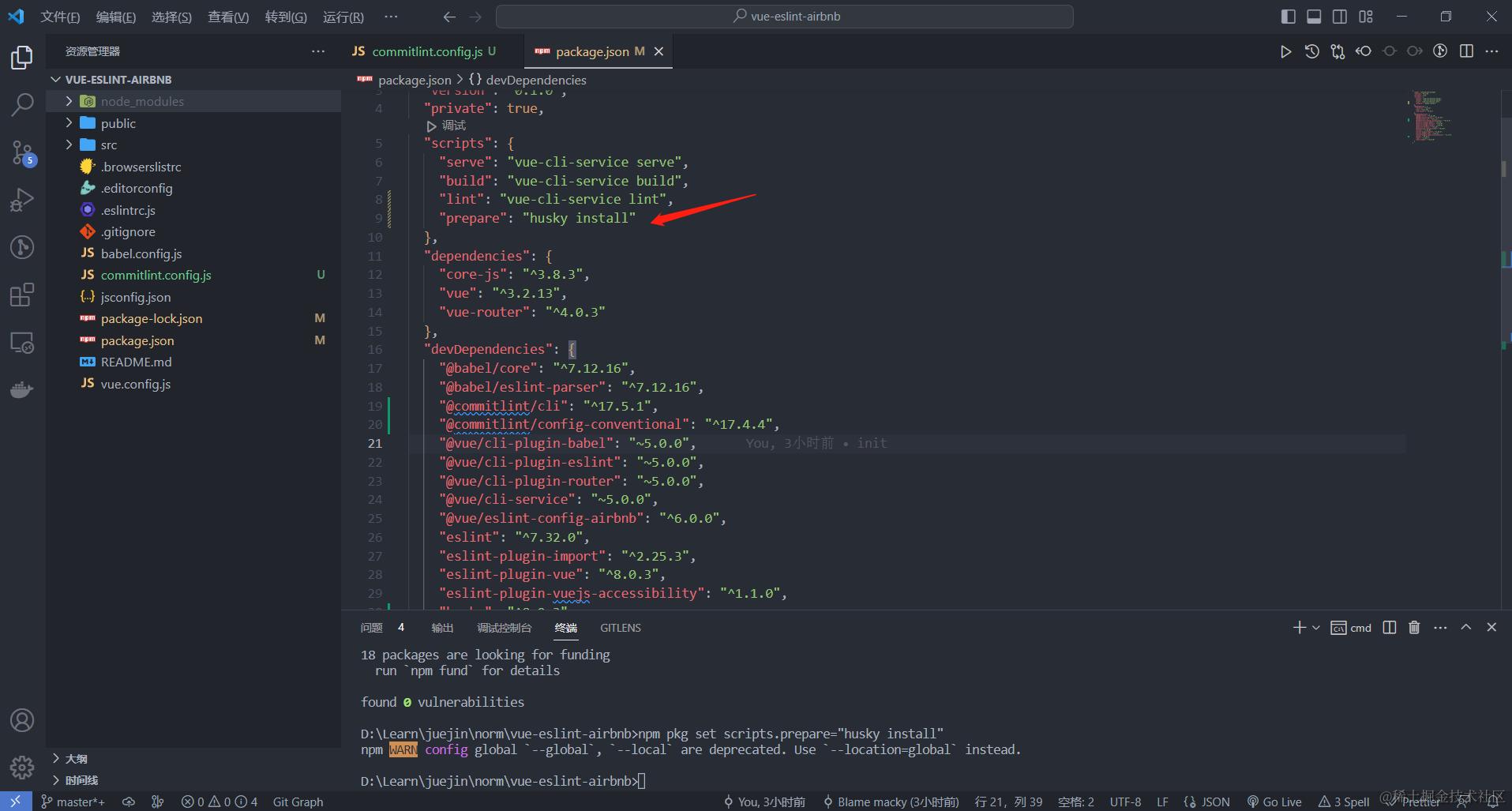Open the new terminal launch profile dropdown
This screenshot has width=1512, height=811.
click(x=1316, y=628)
